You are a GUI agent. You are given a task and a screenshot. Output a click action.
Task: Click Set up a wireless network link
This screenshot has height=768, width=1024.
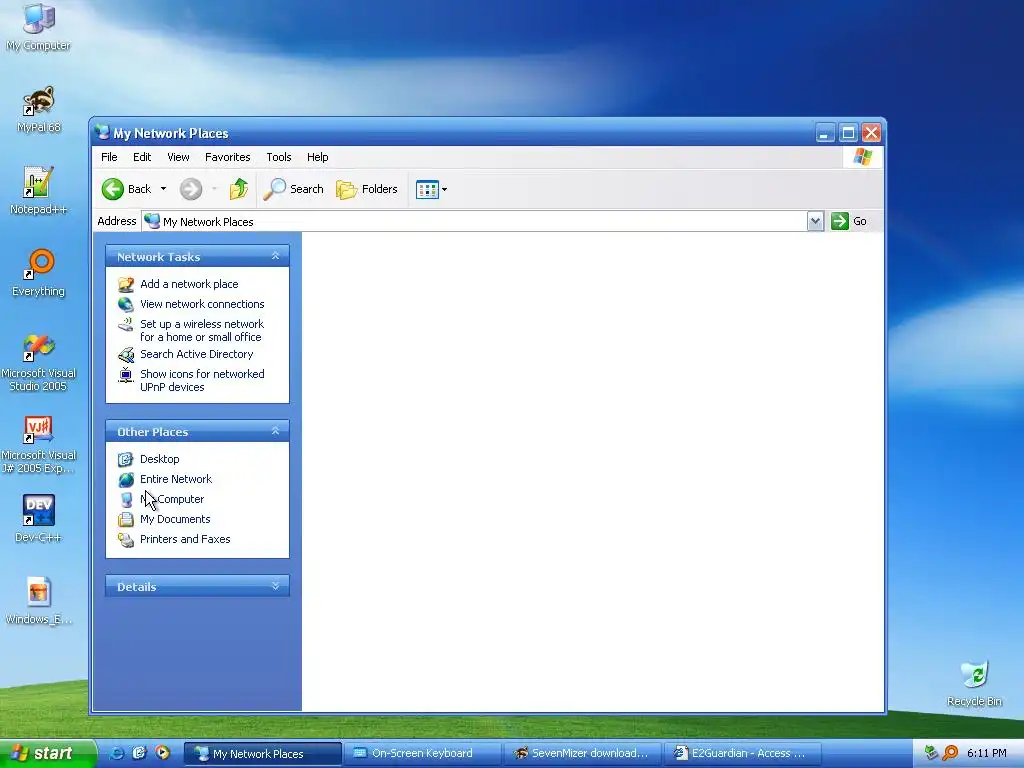point(202,330)
